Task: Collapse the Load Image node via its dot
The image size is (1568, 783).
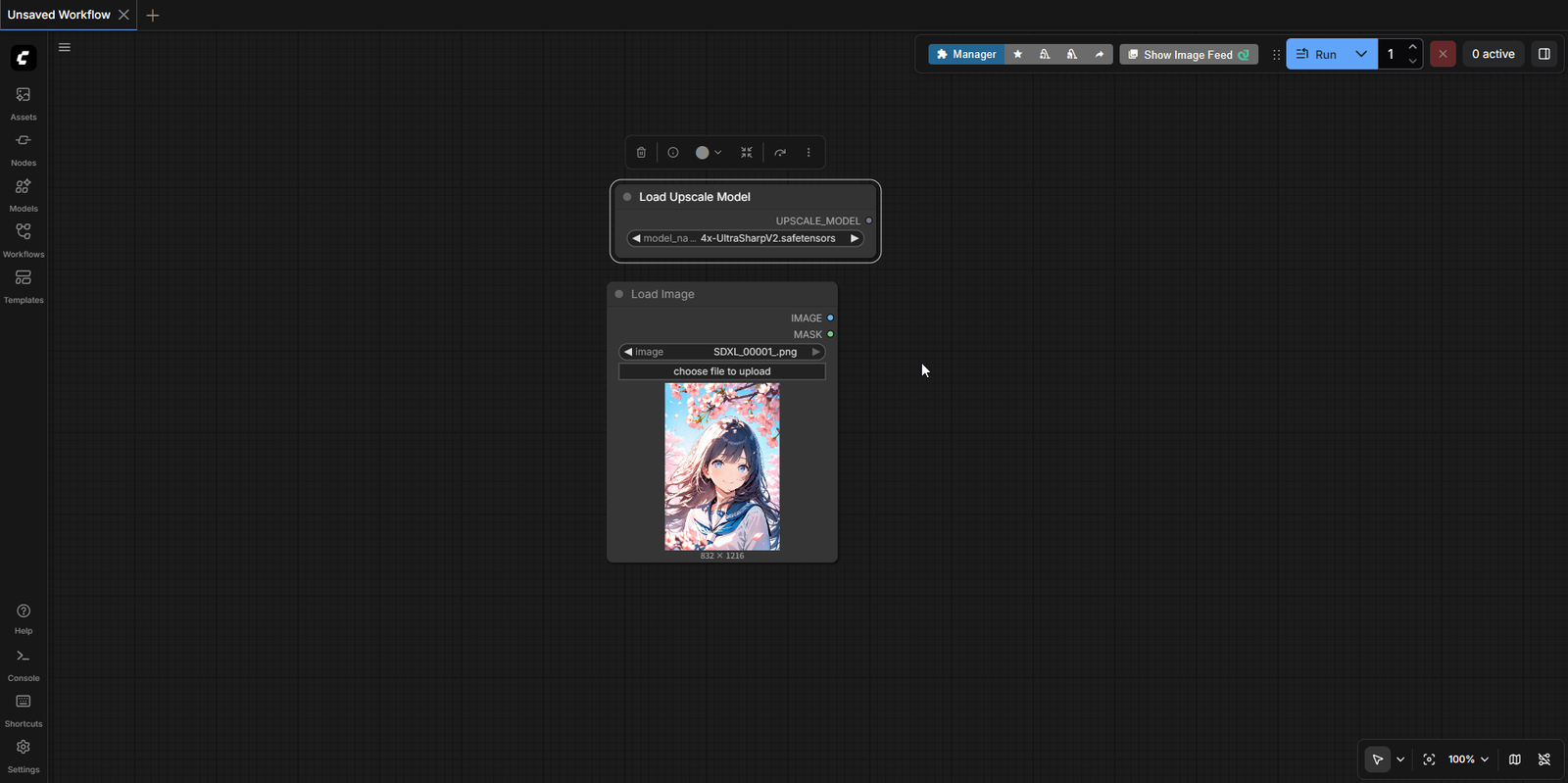Action: pos(619,294)
